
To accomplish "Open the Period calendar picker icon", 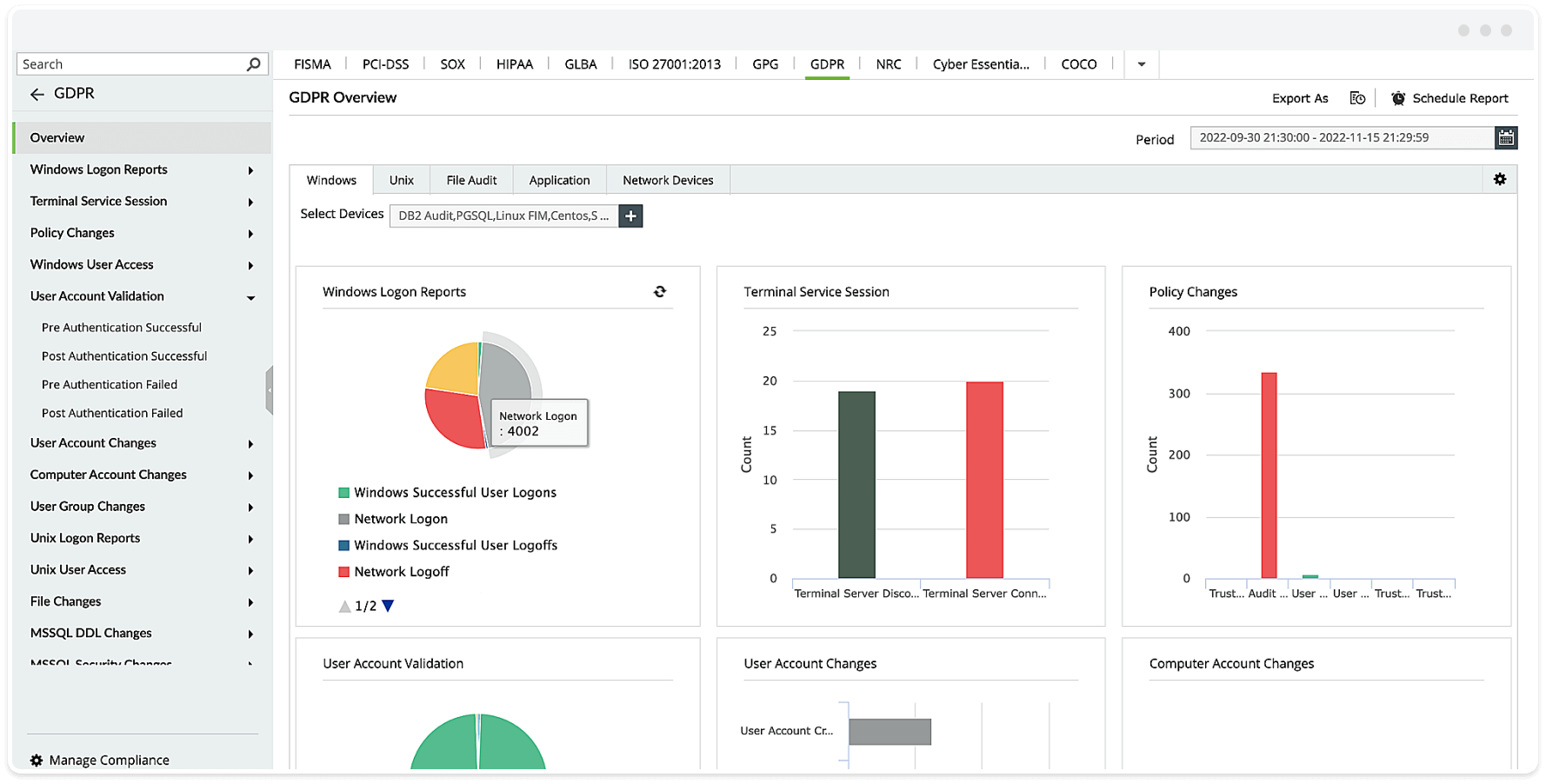I will 1505,137.
